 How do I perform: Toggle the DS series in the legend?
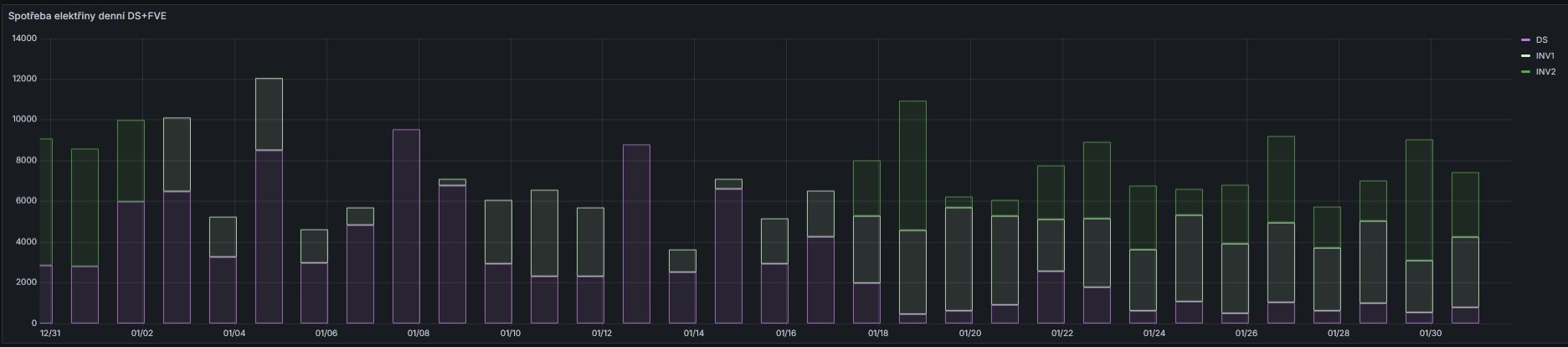[x=1541, y=39]
